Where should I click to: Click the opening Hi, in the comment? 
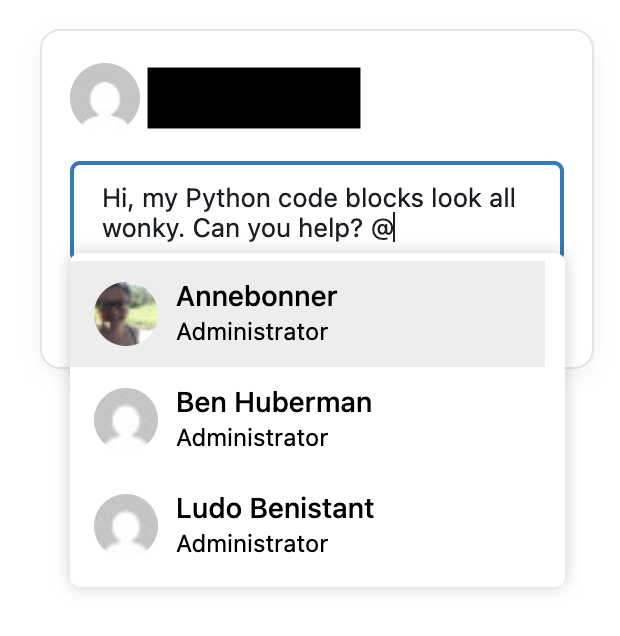pos(118,199)
